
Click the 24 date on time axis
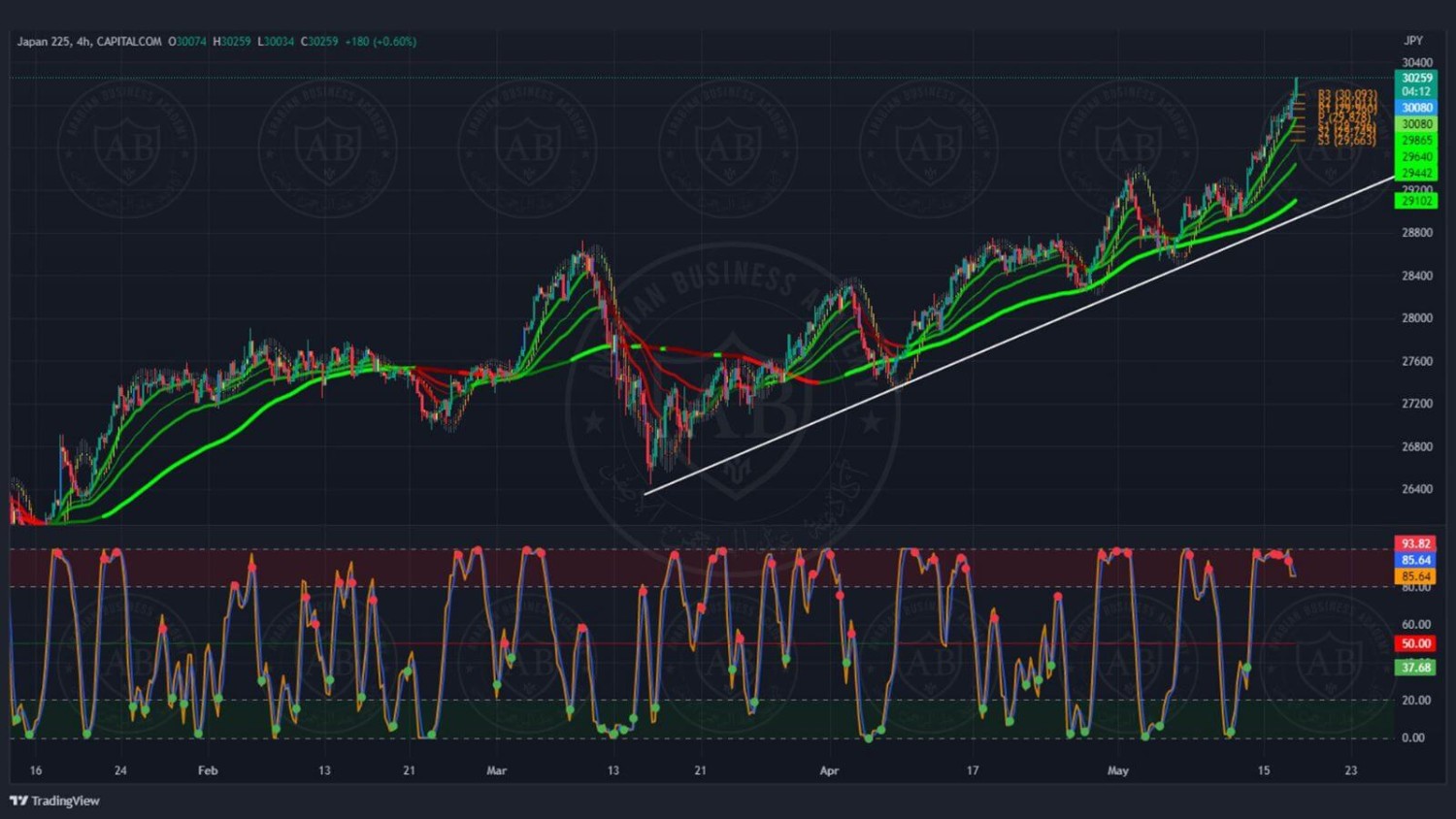pyautogui.click(x=120, y=770)
